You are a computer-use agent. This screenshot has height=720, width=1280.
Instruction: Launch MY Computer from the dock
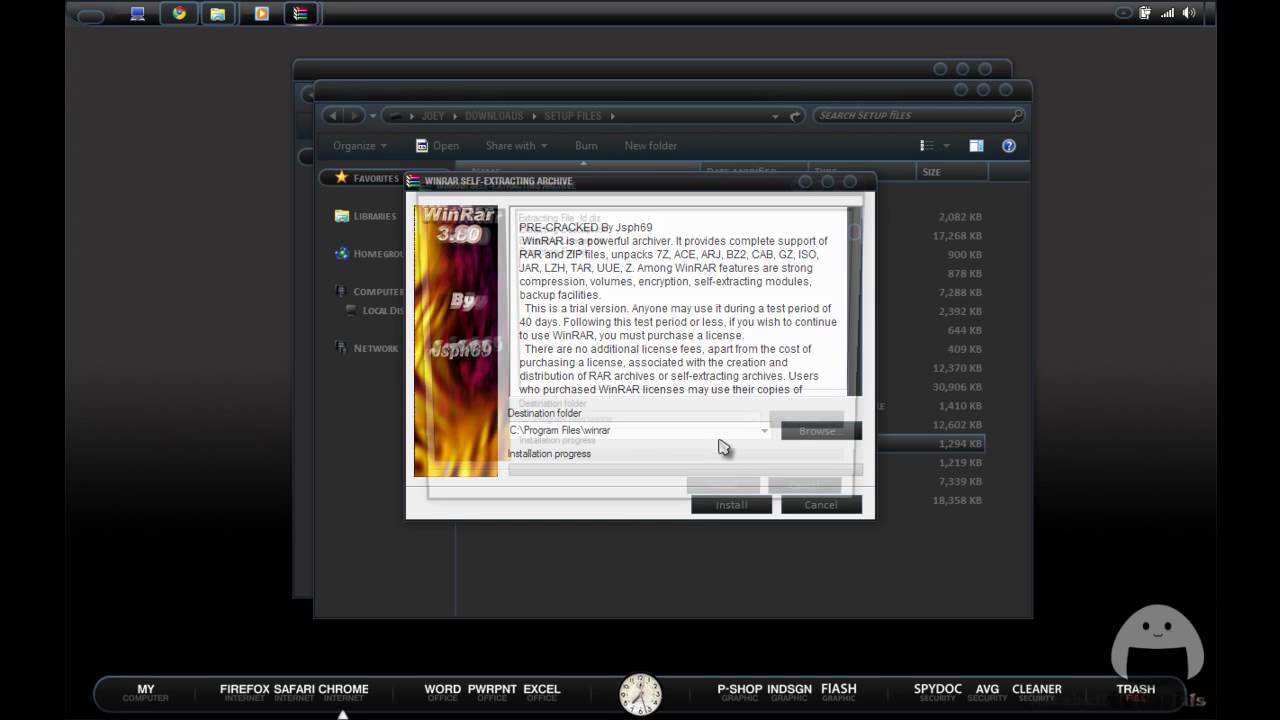[146, 692]
